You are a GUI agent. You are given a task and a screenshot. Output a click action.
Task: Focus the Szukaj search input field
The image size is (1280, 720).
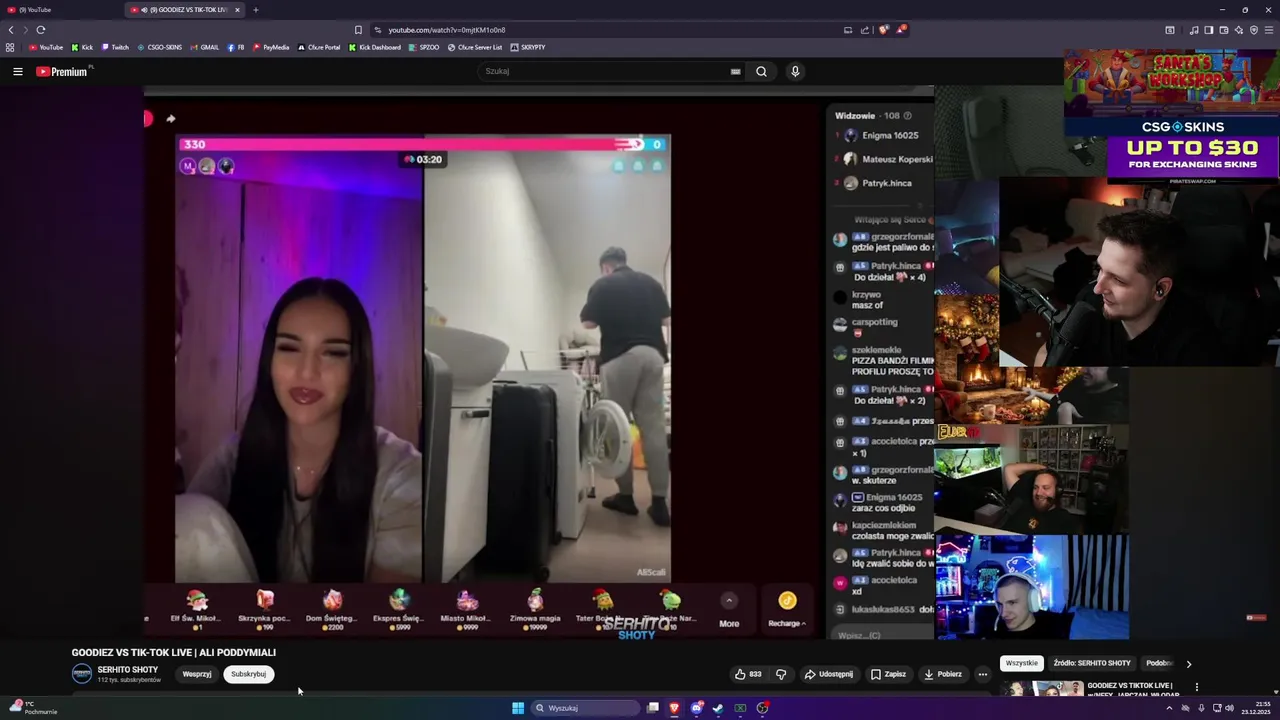(x=605, y=71)
